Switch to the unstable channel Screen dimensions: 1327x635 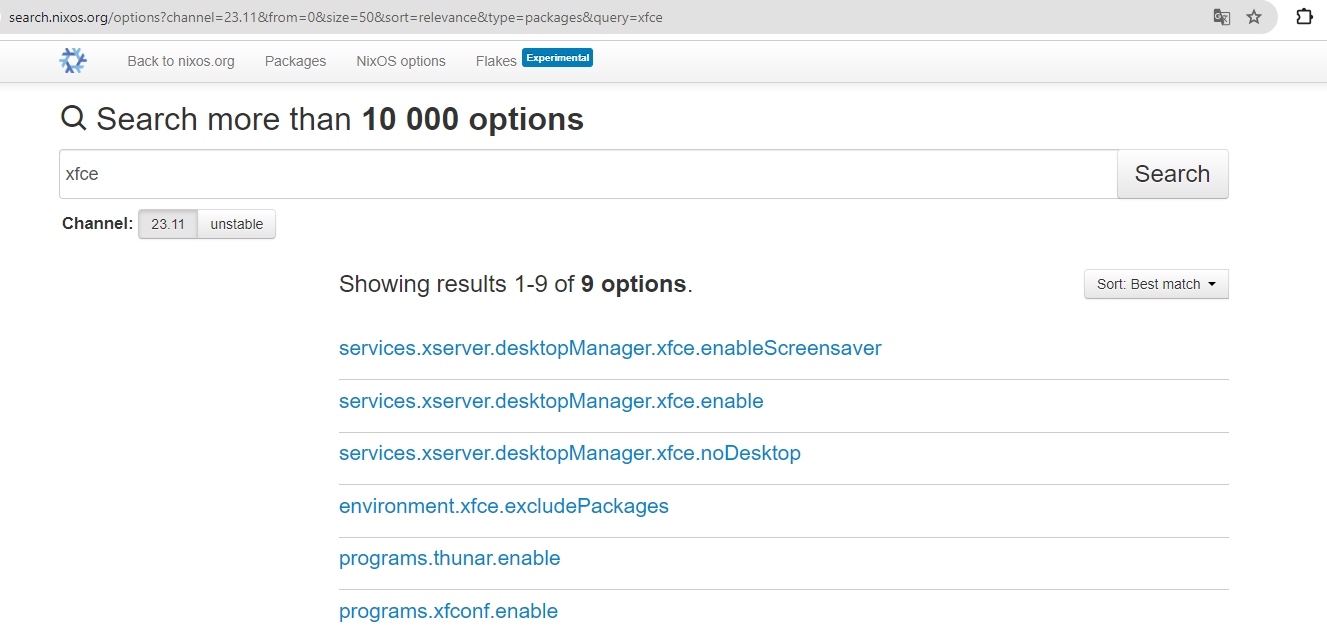(x=237, y=224)
